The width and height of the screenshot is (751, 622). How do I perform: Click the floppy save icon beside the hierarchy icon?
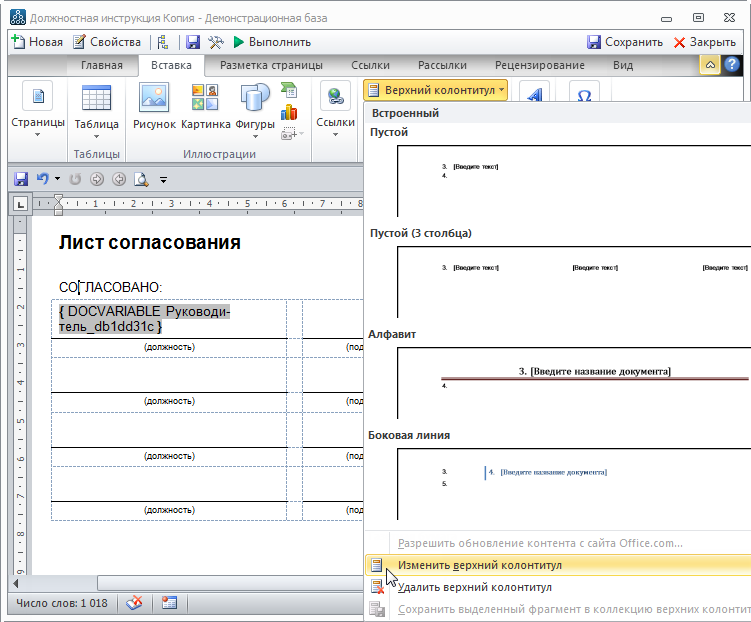click(x=193, y=42)
